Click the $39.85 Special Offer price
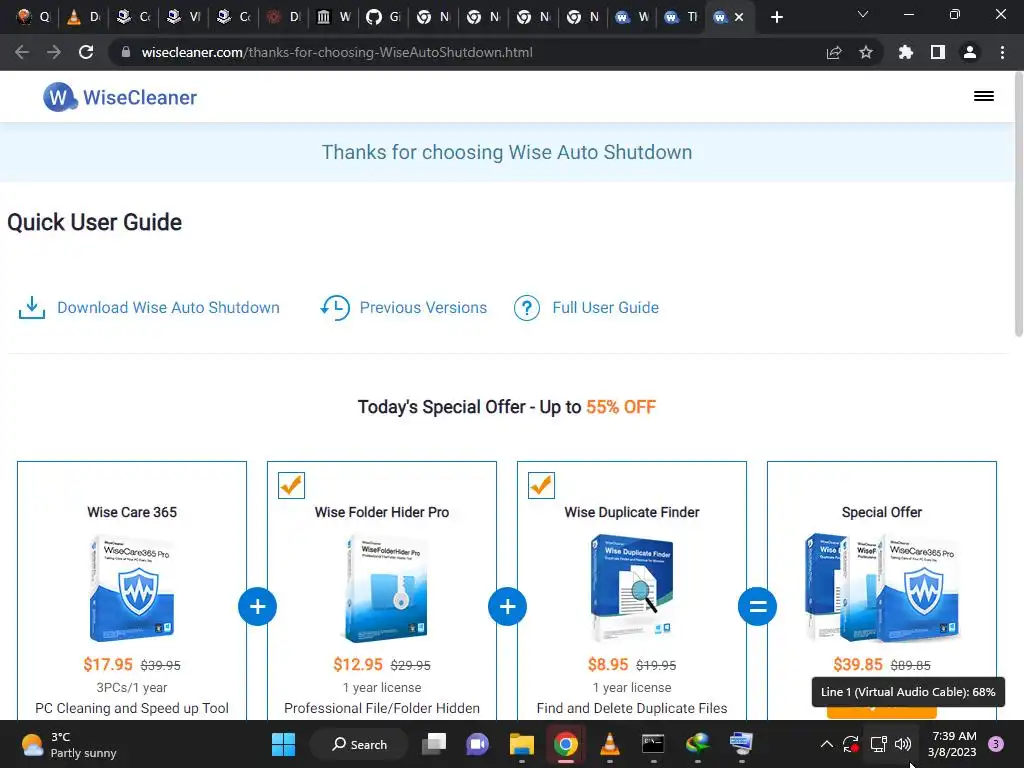The width and height of the screenshot is (1024, 768). click(857, 665)
